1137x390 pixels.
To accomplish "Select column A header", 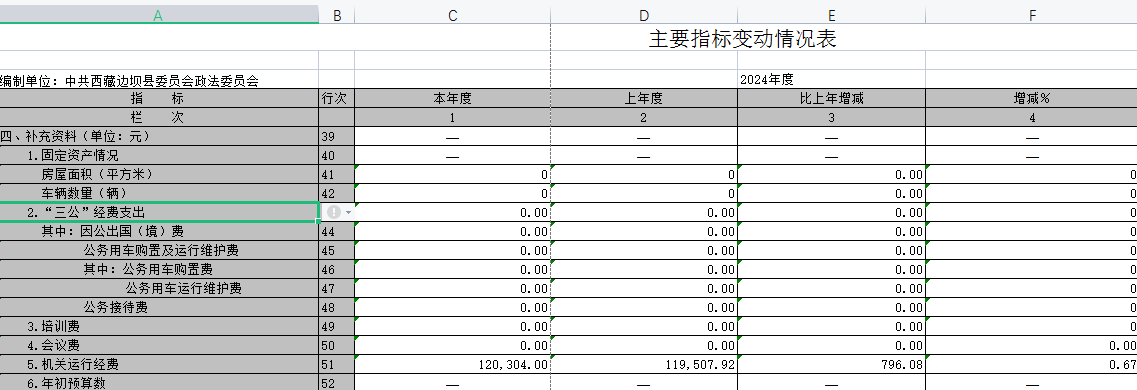I will (159, 15).
